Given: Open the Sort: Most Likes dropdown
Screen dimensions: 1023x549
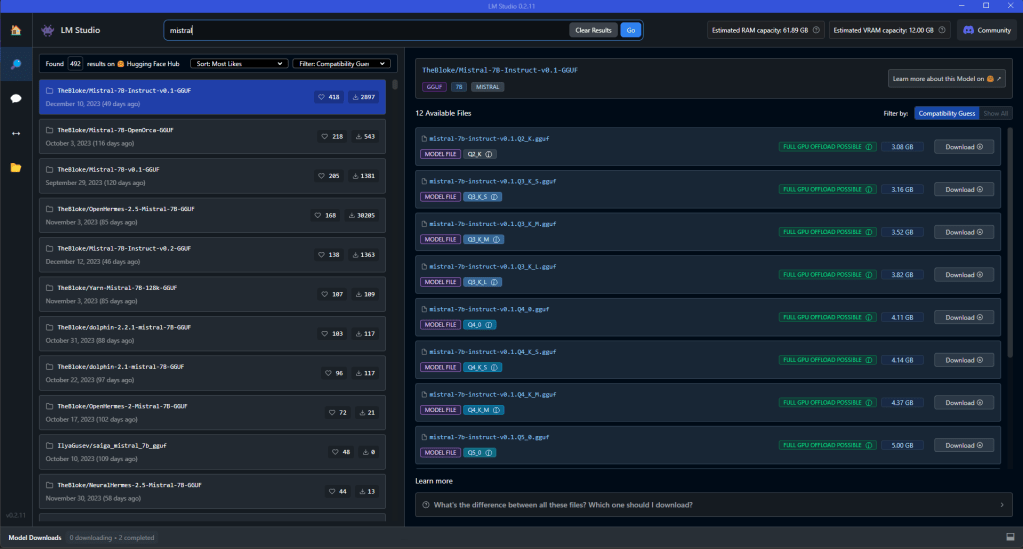Looking at the screenshot, I should (x=238, y=63).
